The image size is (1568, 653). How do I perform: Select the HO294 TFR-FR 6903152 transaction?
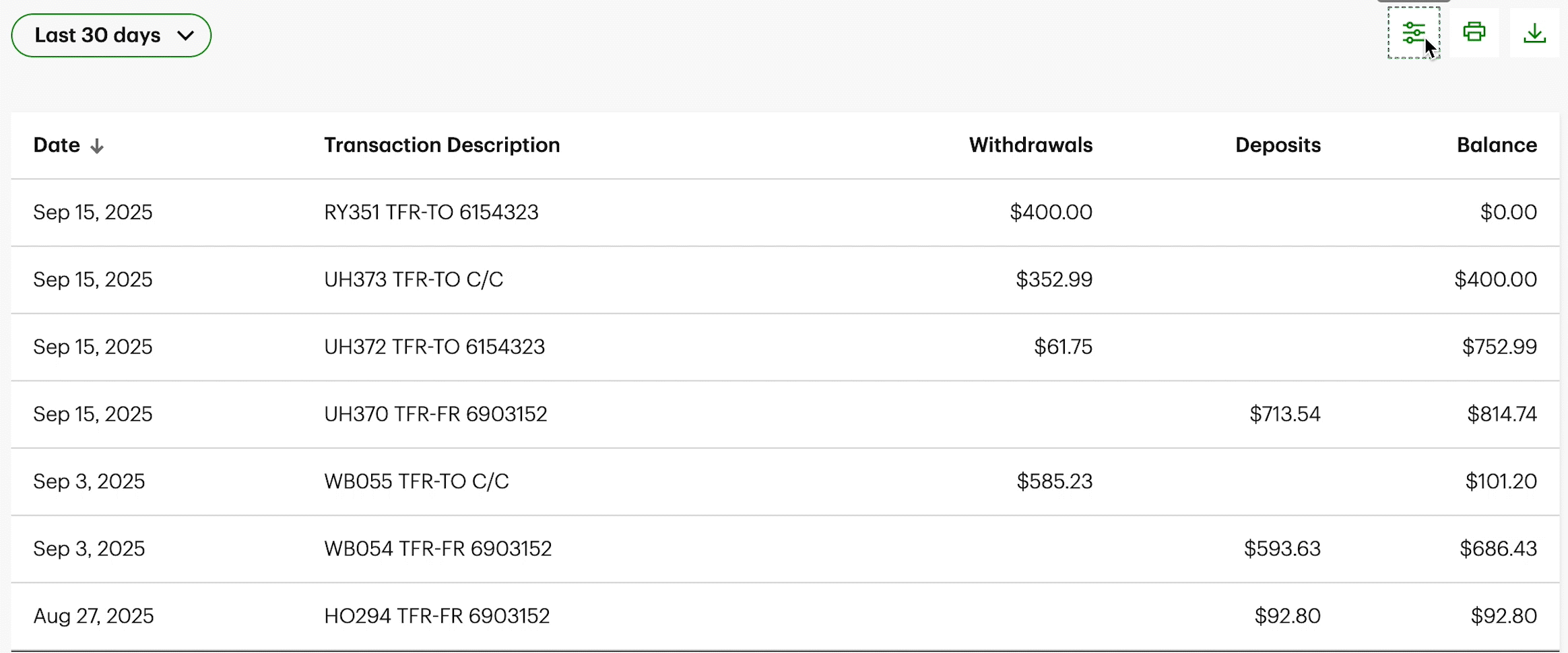436,617
